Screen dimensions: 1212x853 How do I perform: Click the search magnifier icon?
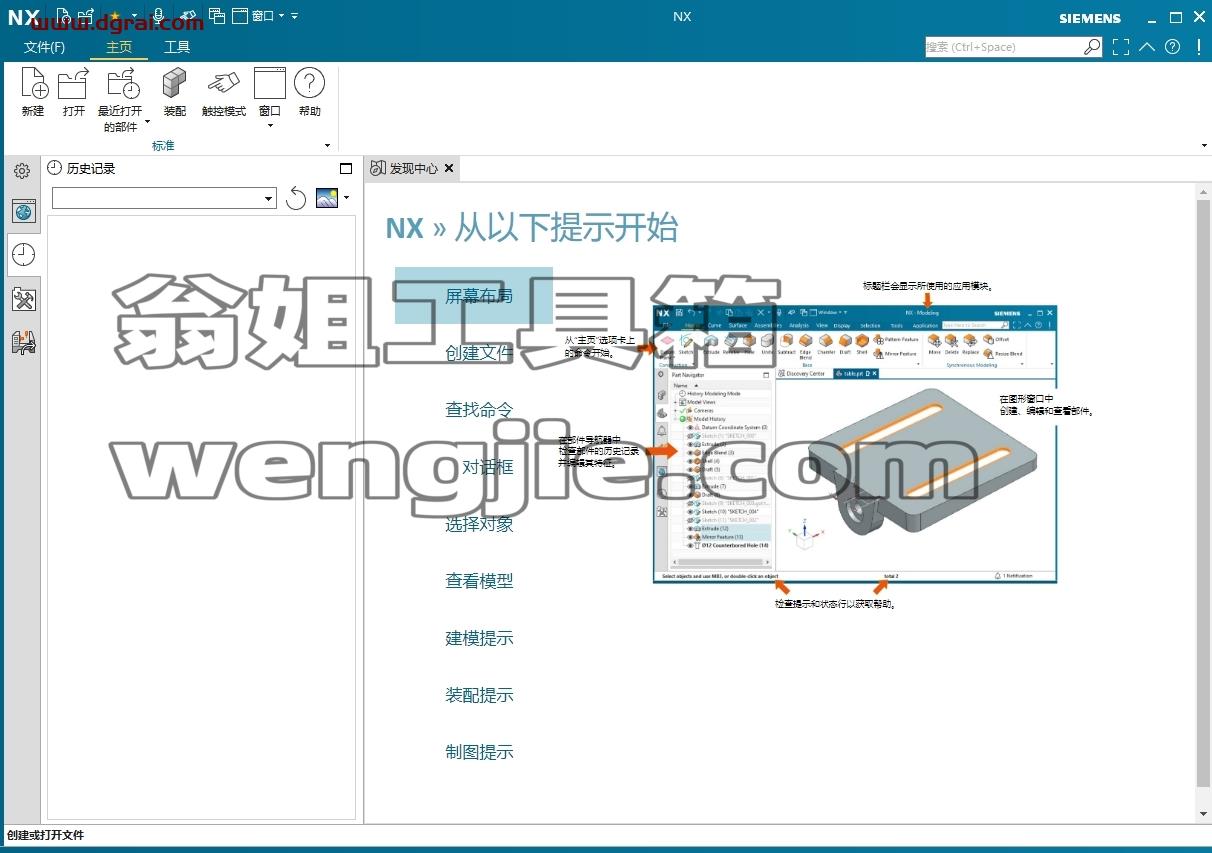[1092, 47]
